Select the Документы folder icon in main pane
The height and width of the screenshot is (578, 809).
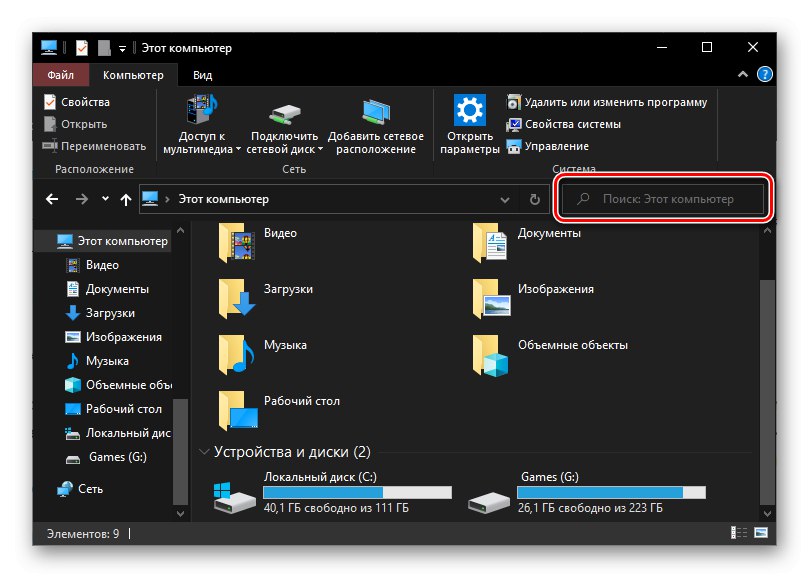[x=490, y=243]
